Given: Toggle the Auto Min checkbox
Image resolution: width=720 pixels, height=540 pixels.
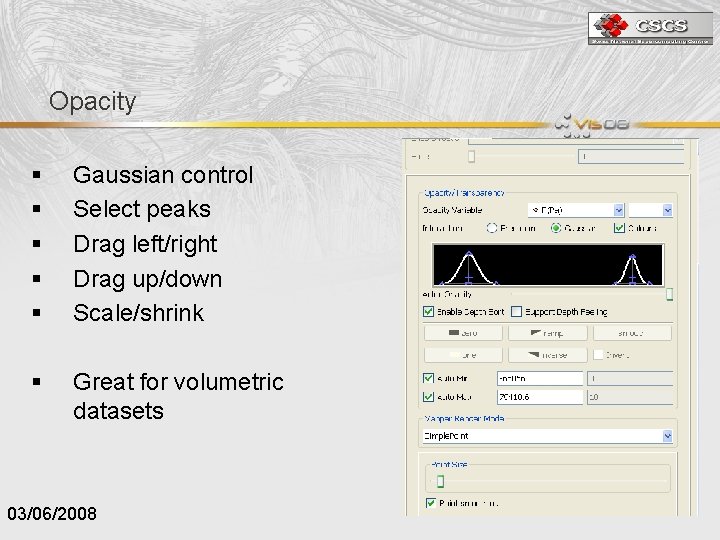Looking at the screenshot, I should (428, 378).
